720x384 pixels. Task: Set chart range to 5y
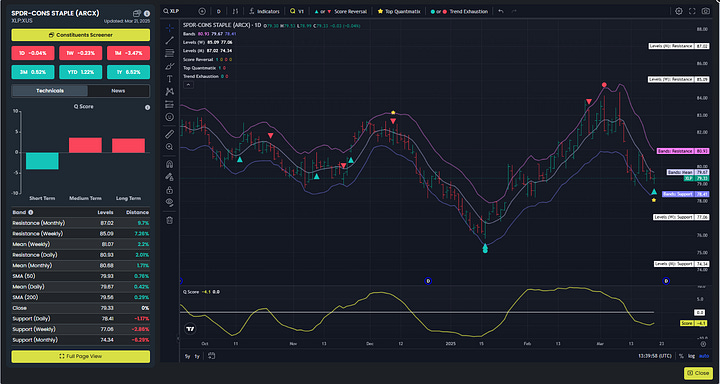(187, 356)
